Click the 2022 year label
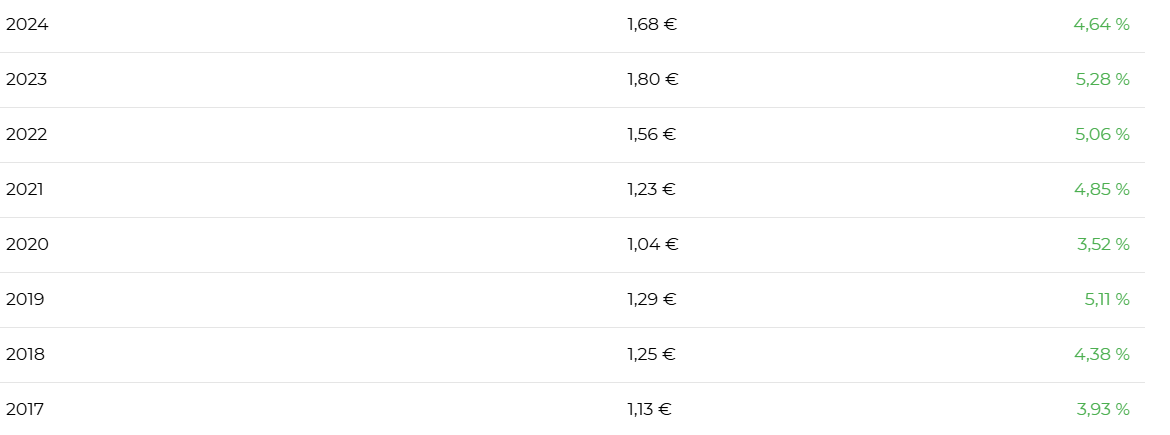Viewport: 1170px width, 435px height. tap(27, 135)
